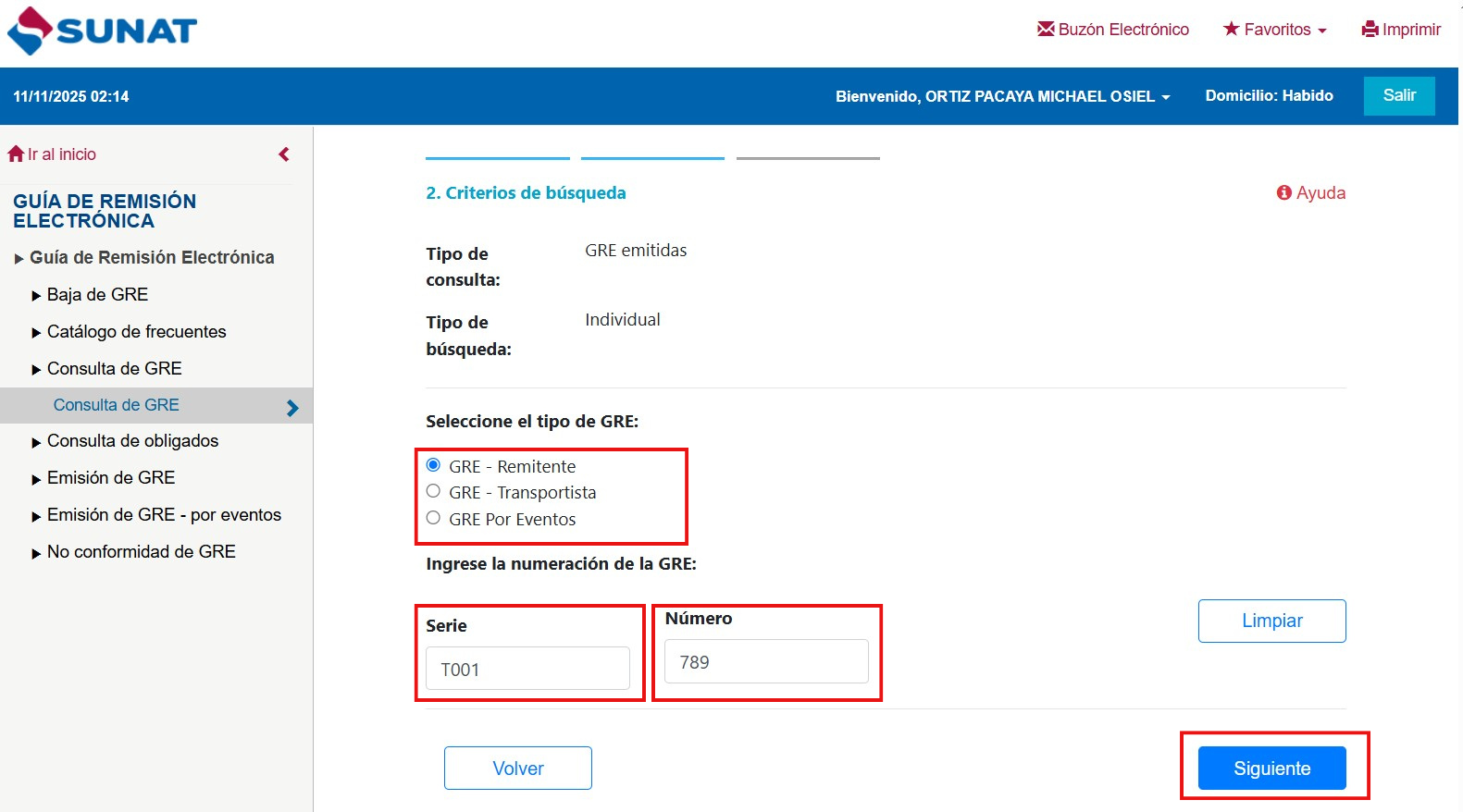Screen dimensions: 1463x812
Task: Select the GRE - Transportista radio option
Action: pyautogui.click(x=433, y=491)
